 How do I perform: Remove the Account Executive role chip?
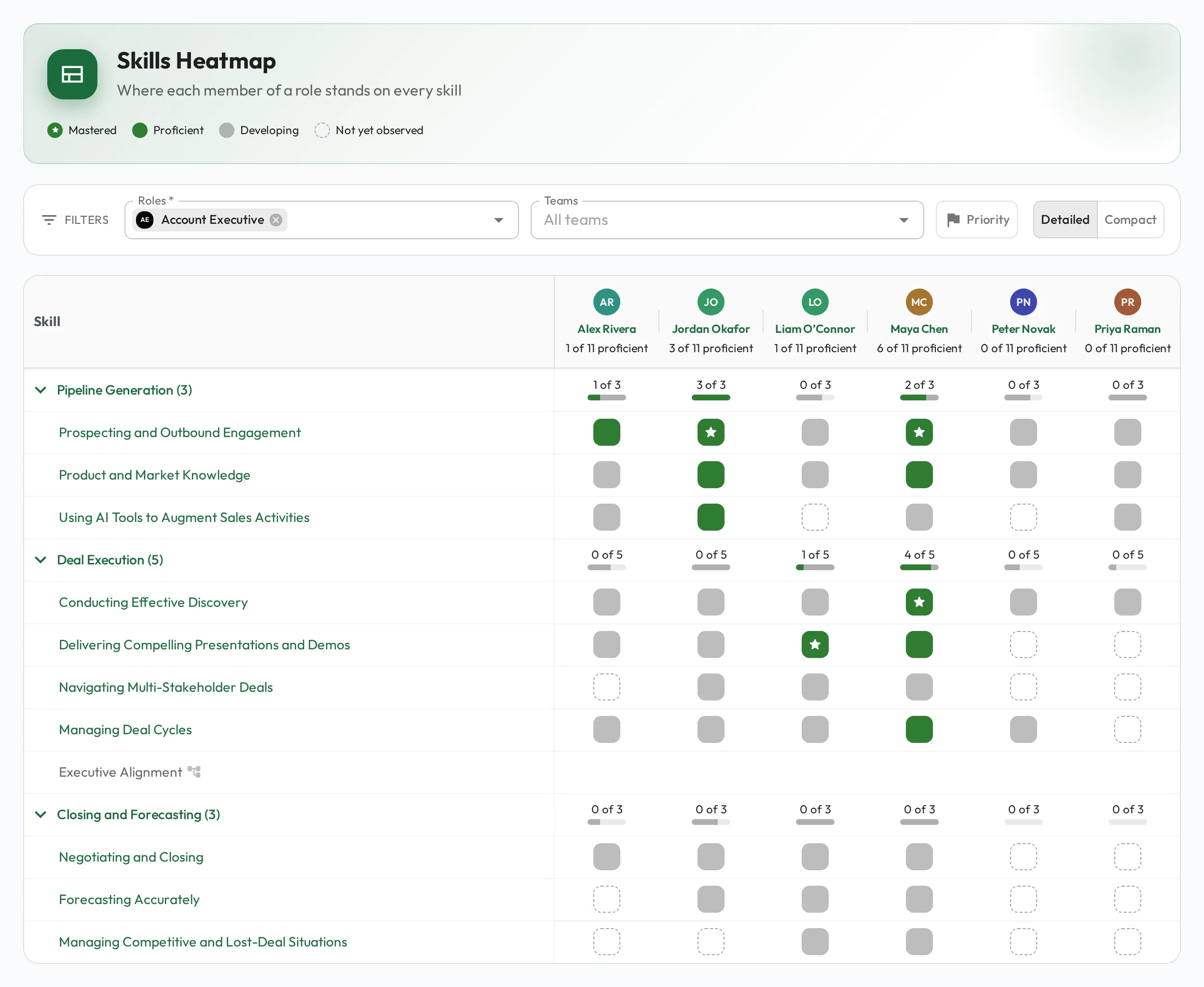[x=276, y=220]
